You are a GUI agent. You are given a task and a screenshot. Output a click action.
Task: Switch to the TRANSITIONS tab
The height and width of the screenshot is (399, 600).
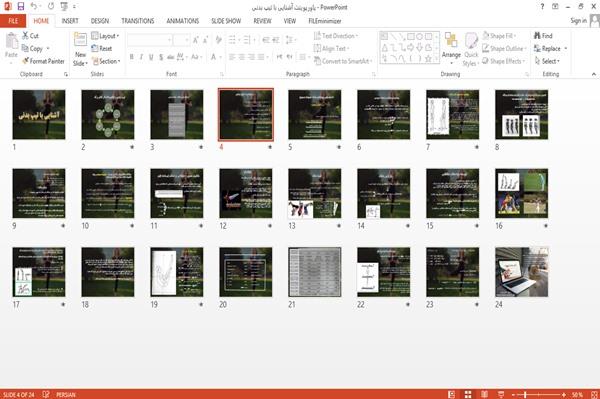click(138, 21)
